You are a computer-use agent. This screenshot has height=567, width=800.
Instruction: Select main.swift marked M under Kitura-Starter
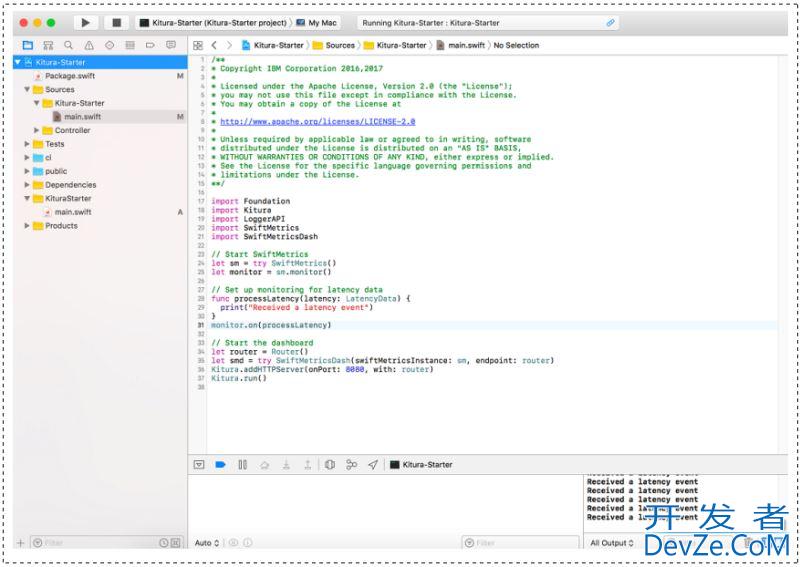tap(100, 116)
